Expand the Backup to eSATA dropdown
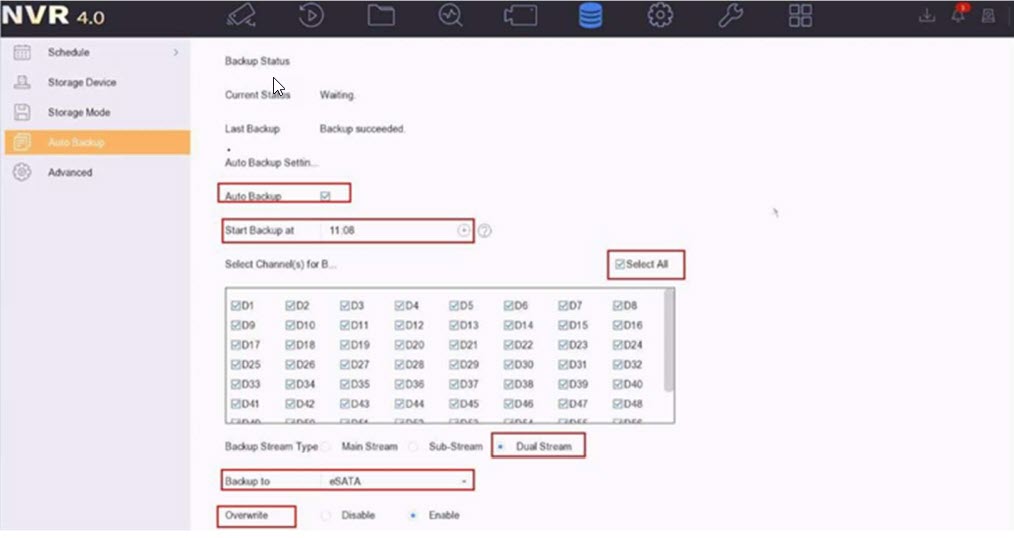The image size is (1014, 538). tap(464, 482)
